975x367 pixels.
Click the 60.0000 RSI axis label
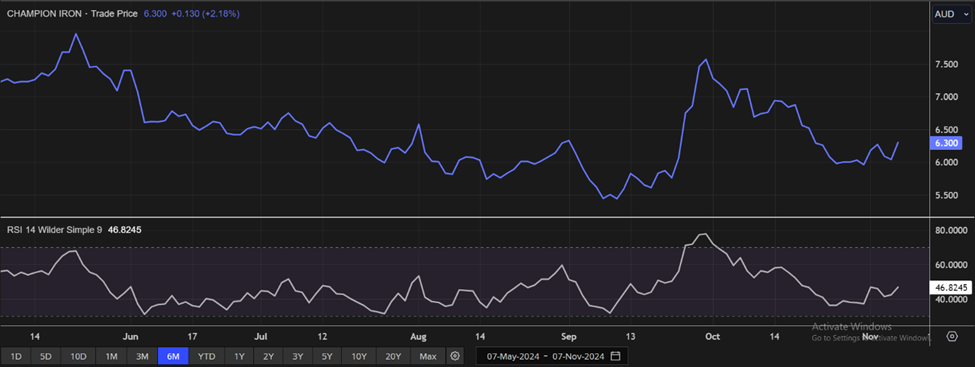[950, 265]
